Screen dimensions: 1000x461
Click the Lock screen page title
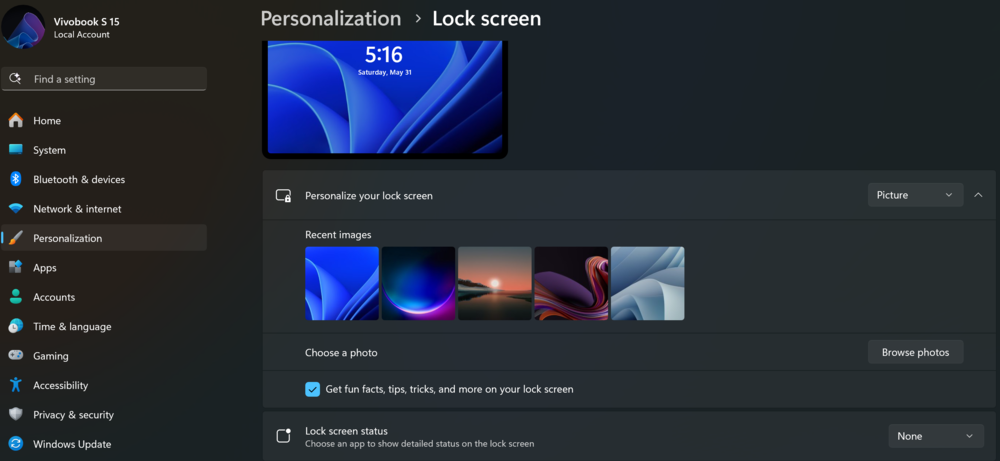(x=487, y=18)
